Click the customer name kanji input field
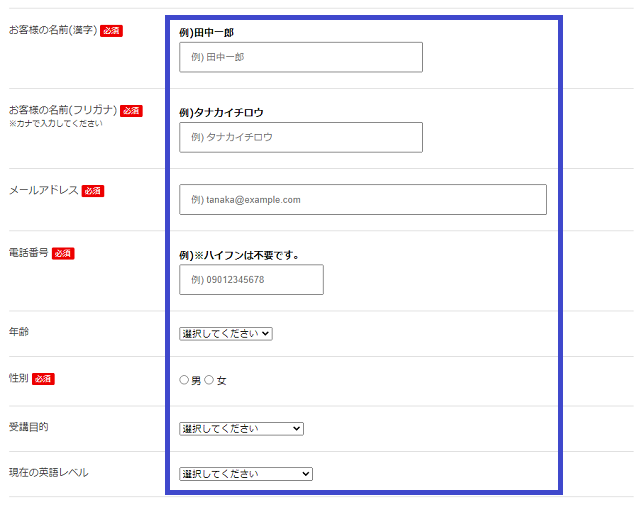The width and height of the screenshot is (640, 517). [x=300, y=57]
